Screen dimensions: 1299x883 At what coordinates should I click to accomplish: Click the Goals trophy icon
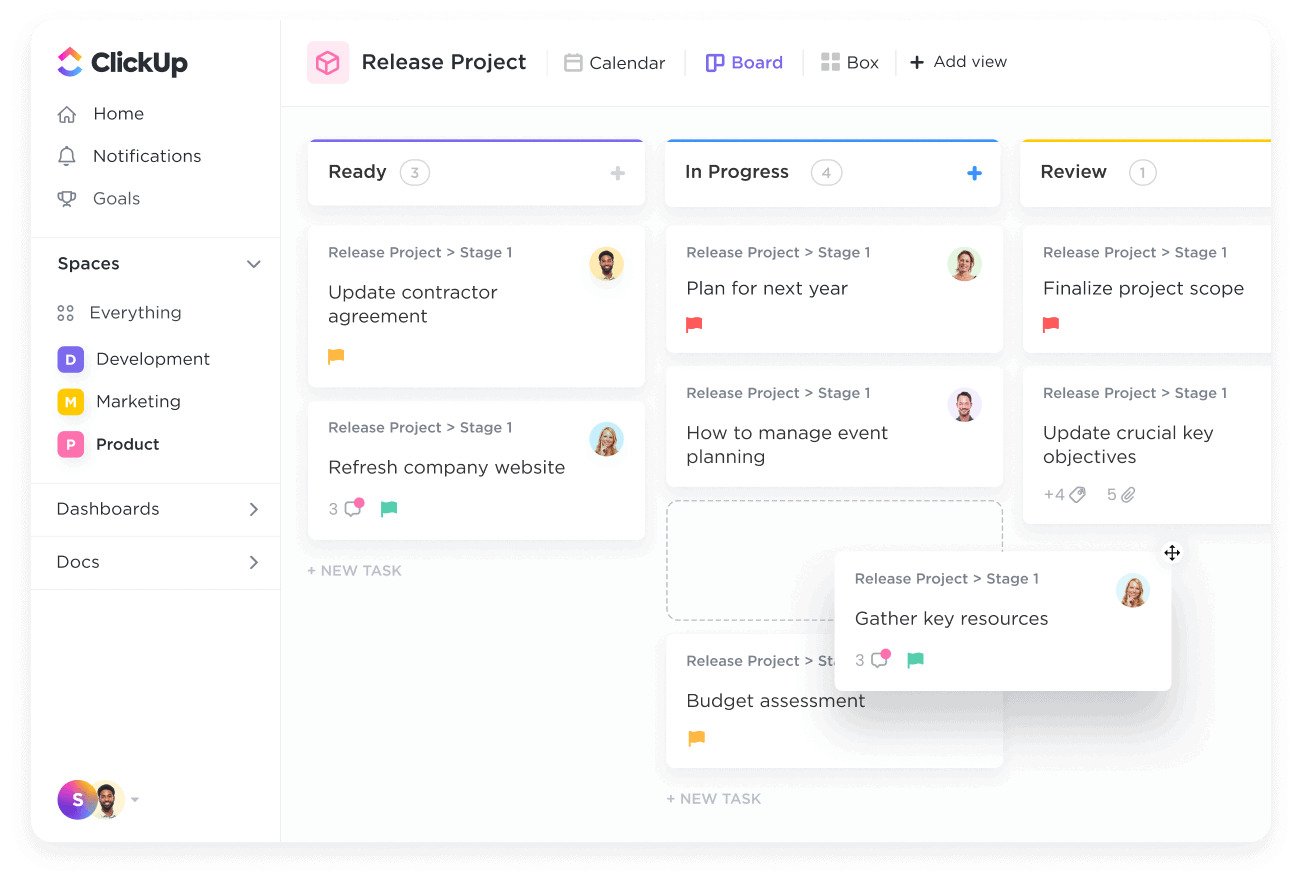pyautogui.click(x=67, y=199)
